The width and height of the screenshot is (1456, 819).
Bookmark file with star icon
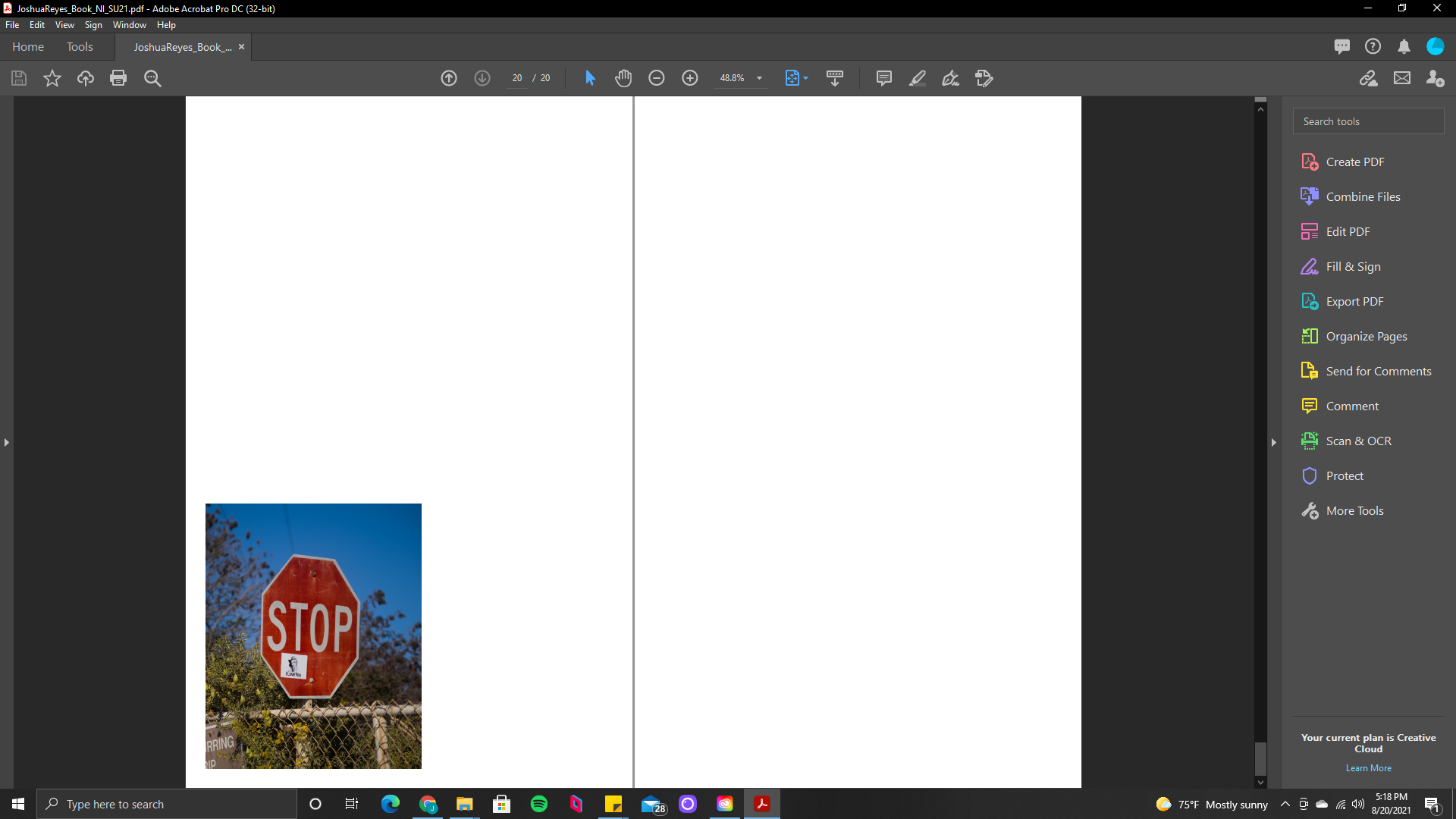click(52, 78)
